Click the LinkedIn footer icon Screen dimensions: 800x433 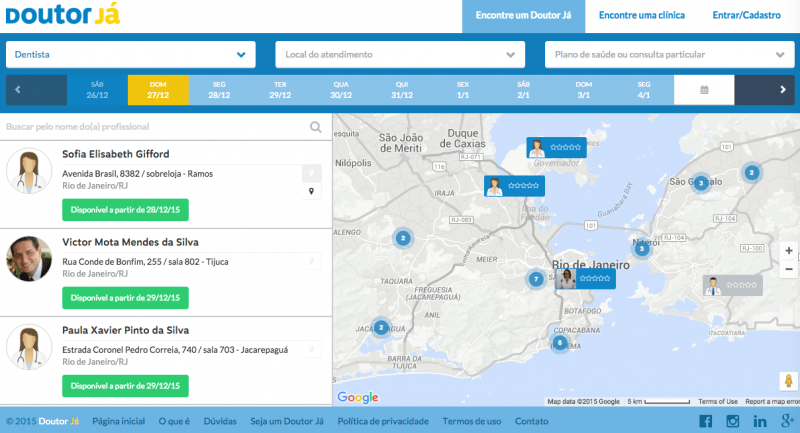point(760,421)
